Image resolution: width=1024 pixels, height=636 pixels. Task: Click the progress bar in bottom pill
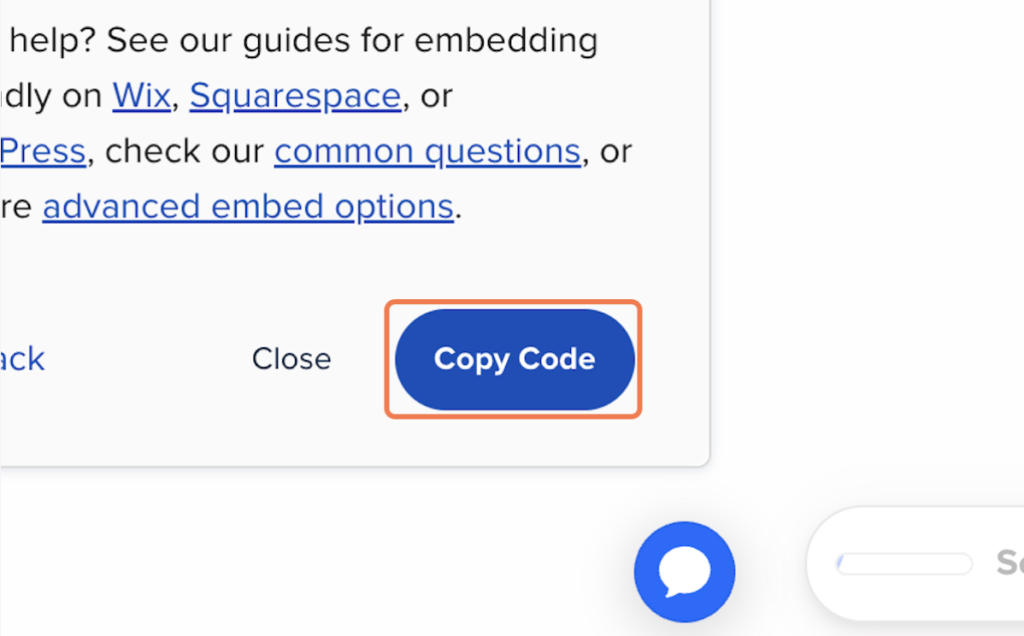(x=904, y=564)
